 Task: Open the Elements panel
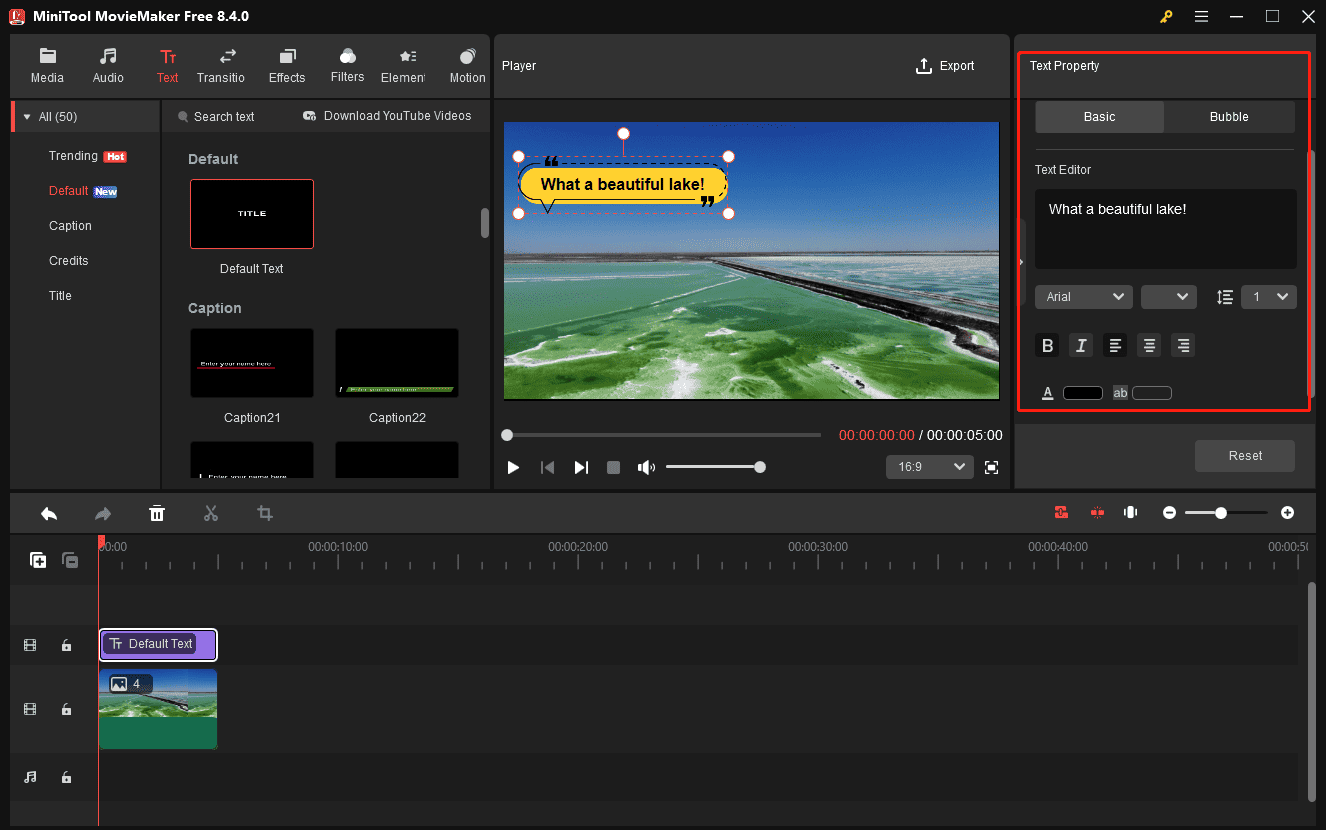tap(405, 66)
